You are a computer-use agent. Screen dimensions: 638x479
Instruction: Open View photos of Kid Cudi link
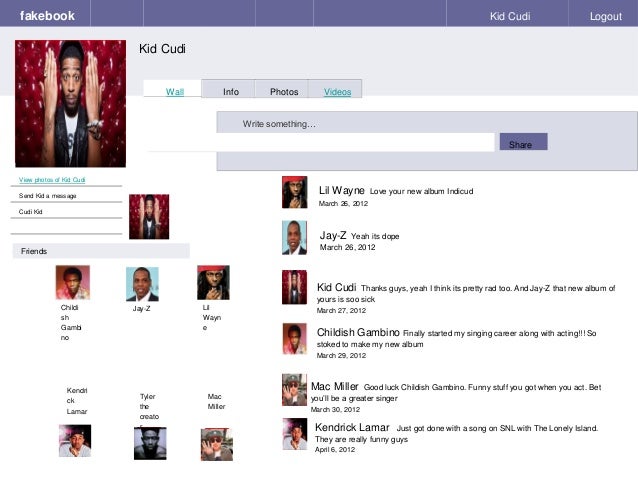point(52,179)
